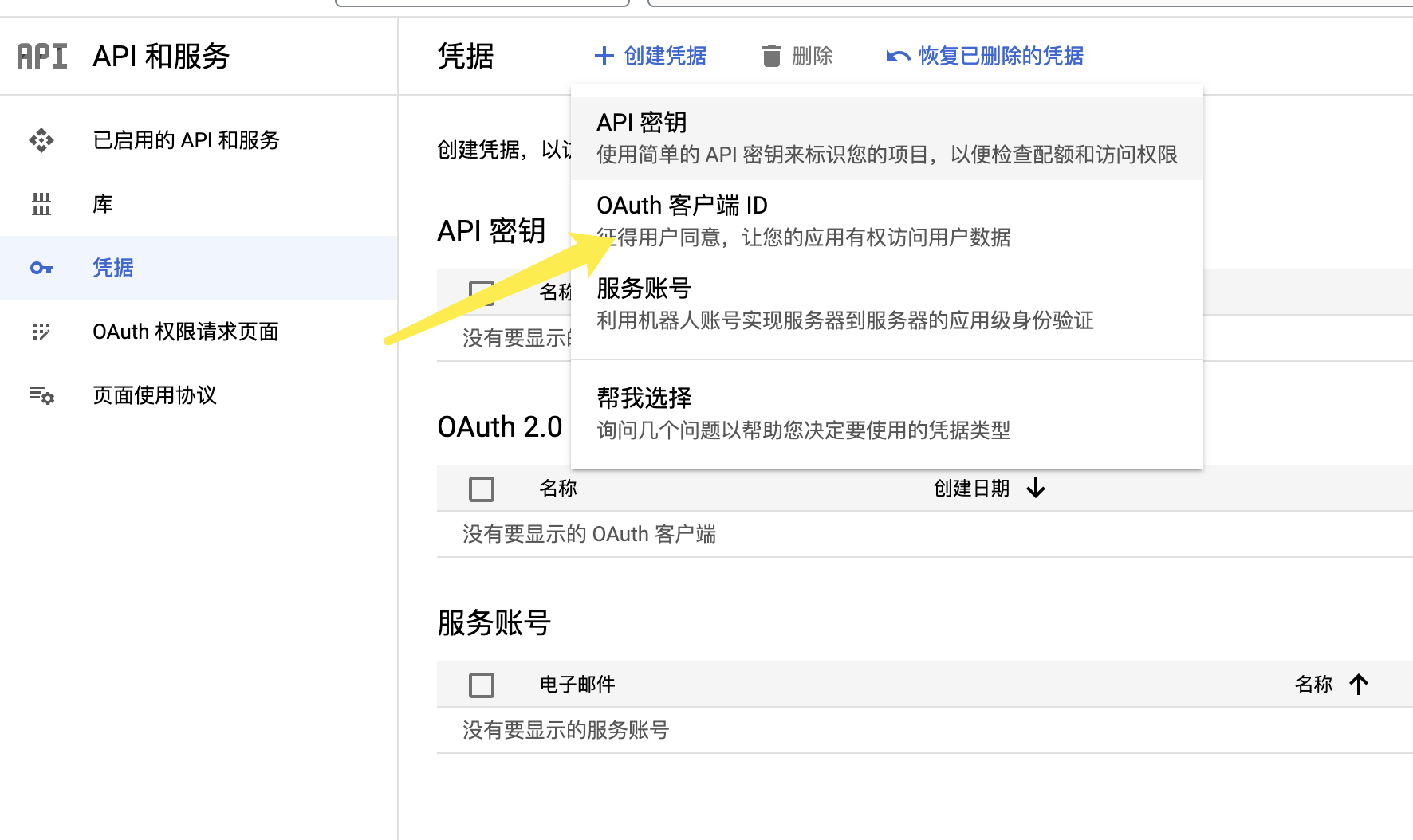Click the up arrow beside 名称 in 服务账号 table
1413x840 pixels.
(1359, 684)
